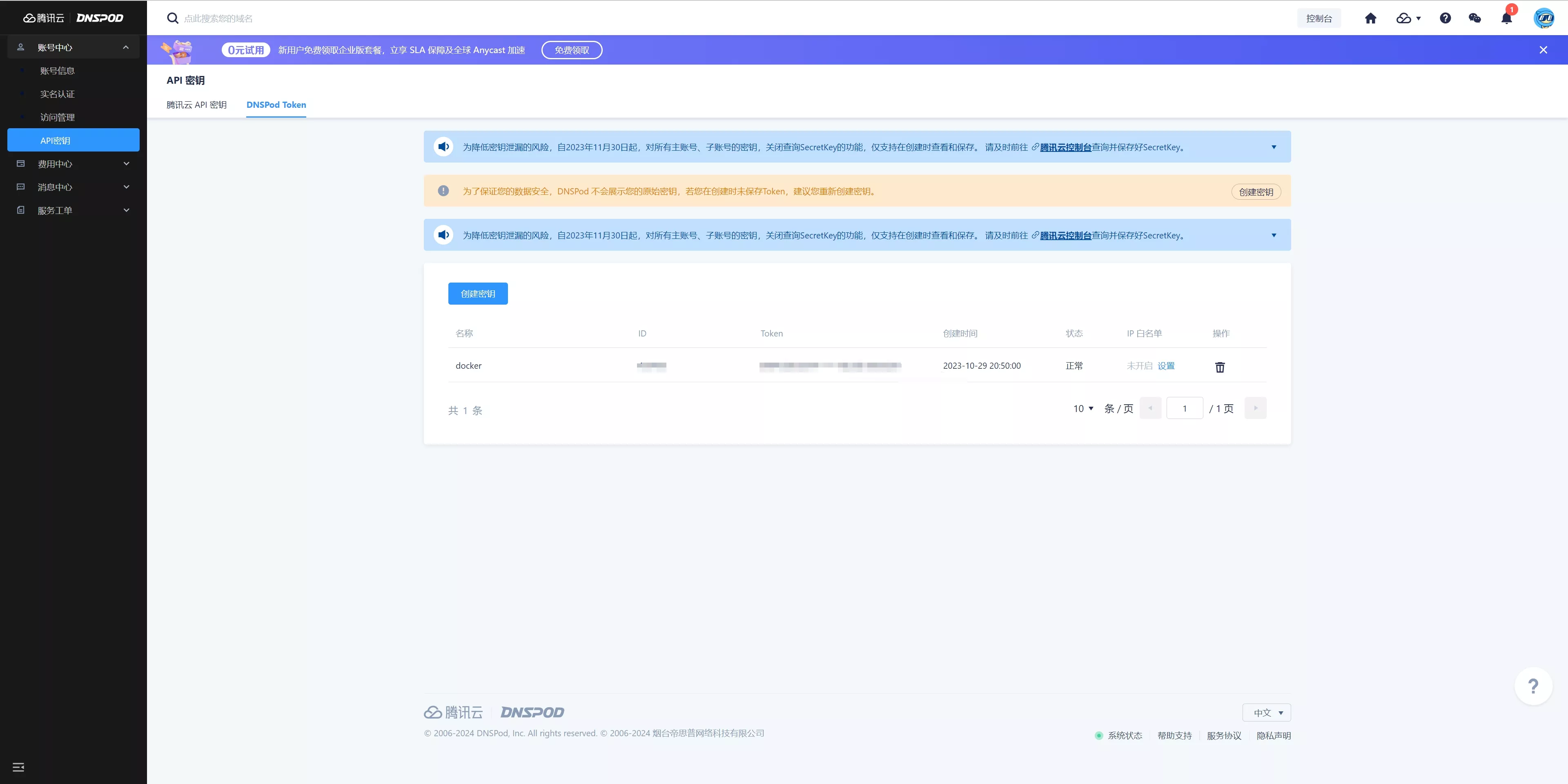This screenshot has height=784, width=1568.
Task: Click the search magnifier icon
Action: (172, 18)
